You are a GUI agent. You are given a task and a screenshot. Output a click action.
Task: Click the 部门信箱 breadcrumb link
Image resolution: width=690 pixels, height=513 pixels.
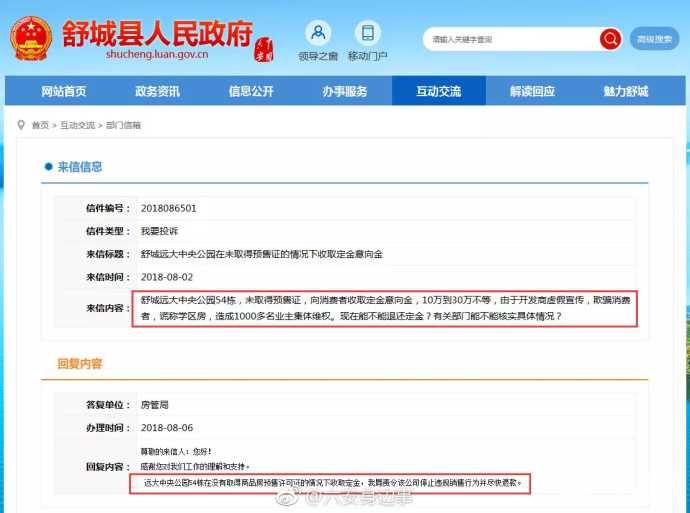click(x=123, y=125)
